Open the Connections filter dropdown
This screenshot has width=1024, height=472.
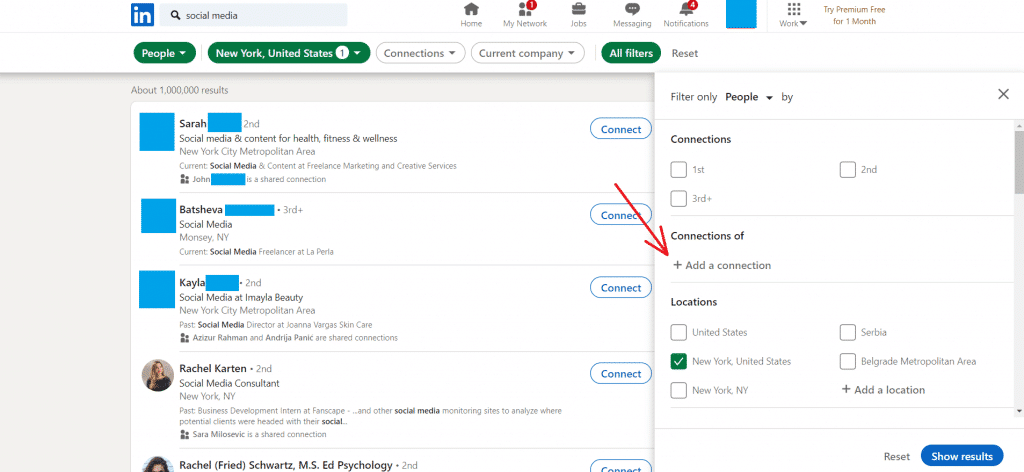pyautogui.click(x=421, y=53)
